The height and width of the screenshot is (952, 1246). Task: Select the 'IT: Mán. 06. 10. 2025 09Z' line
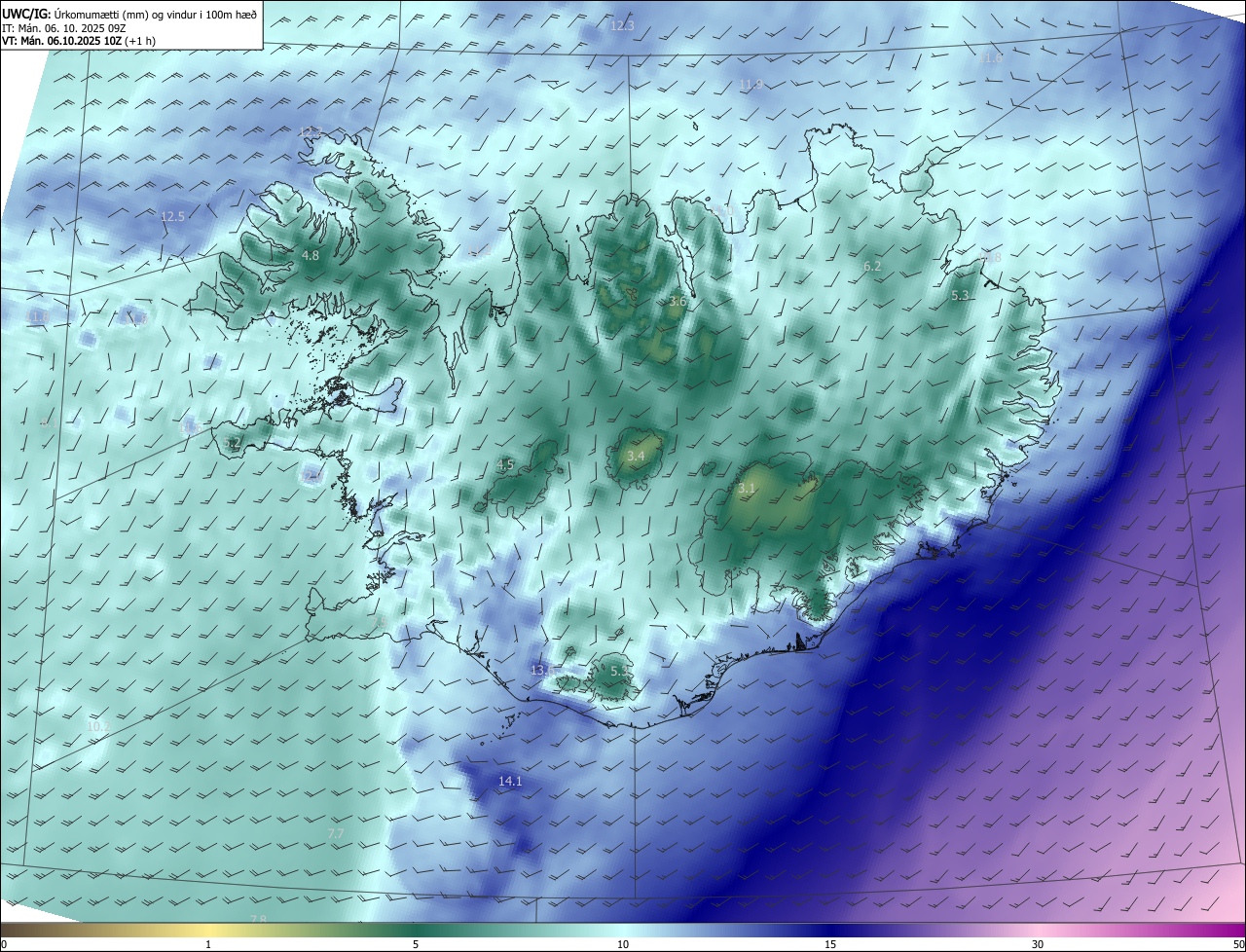[65, 27]
